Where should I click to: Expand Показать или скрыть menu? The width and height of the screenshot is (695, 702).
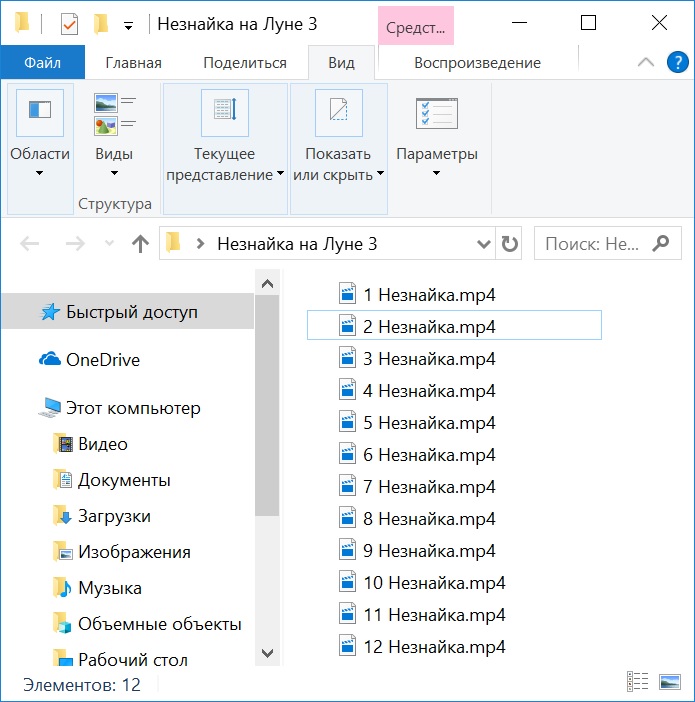[339, 149]
